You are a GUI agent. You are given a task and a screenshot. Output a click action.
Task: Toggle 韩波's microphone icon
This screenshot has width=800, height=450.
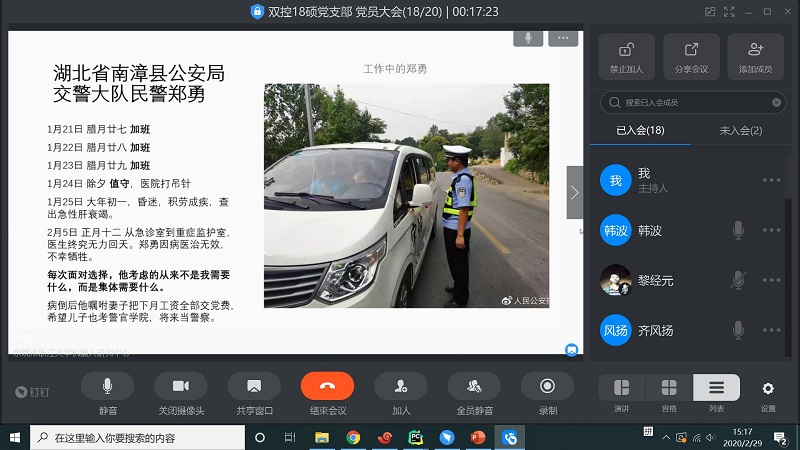click(x=738, y=230)
